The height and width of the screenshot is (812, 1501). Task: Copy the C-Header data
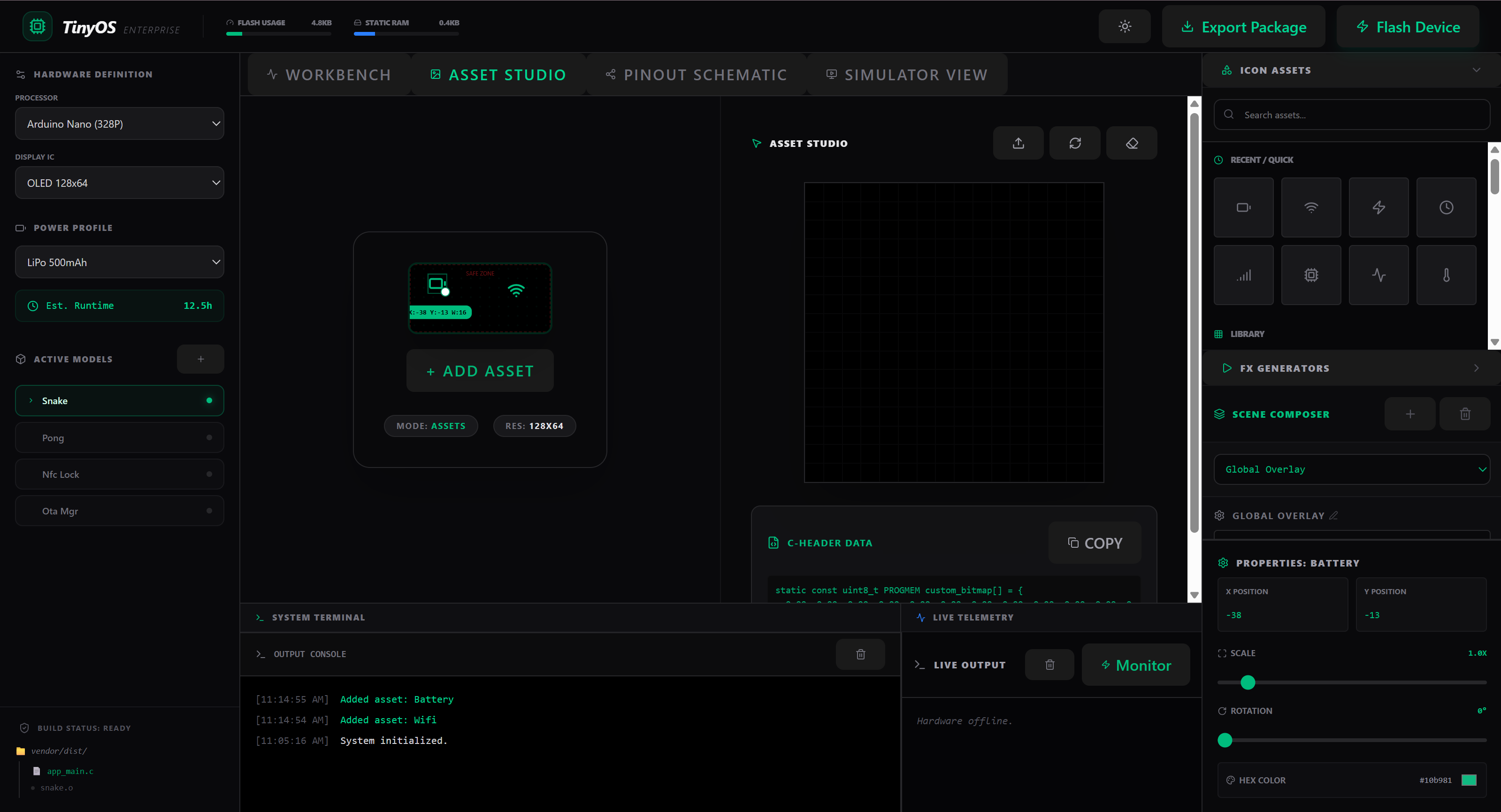1094,542
